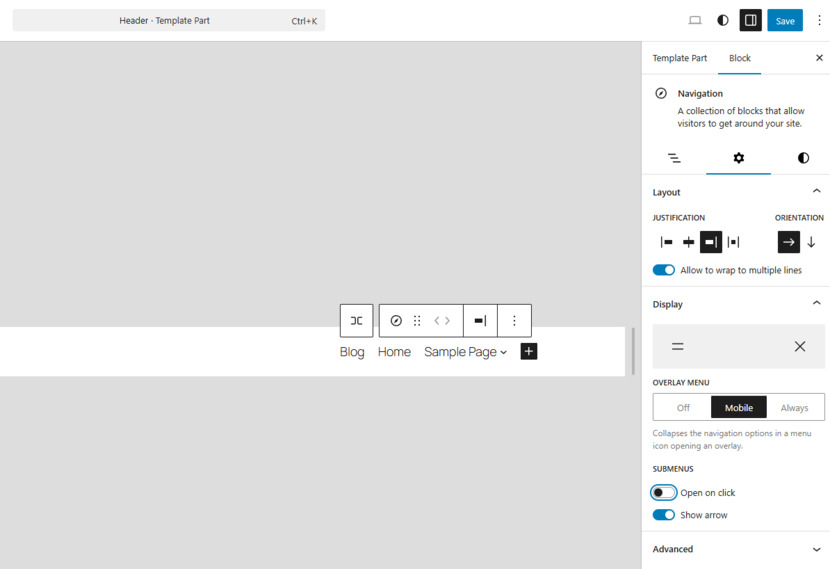This screenshot has height=569, width=830.
Task: Select justify items center icon
Action: pos(689,242)
